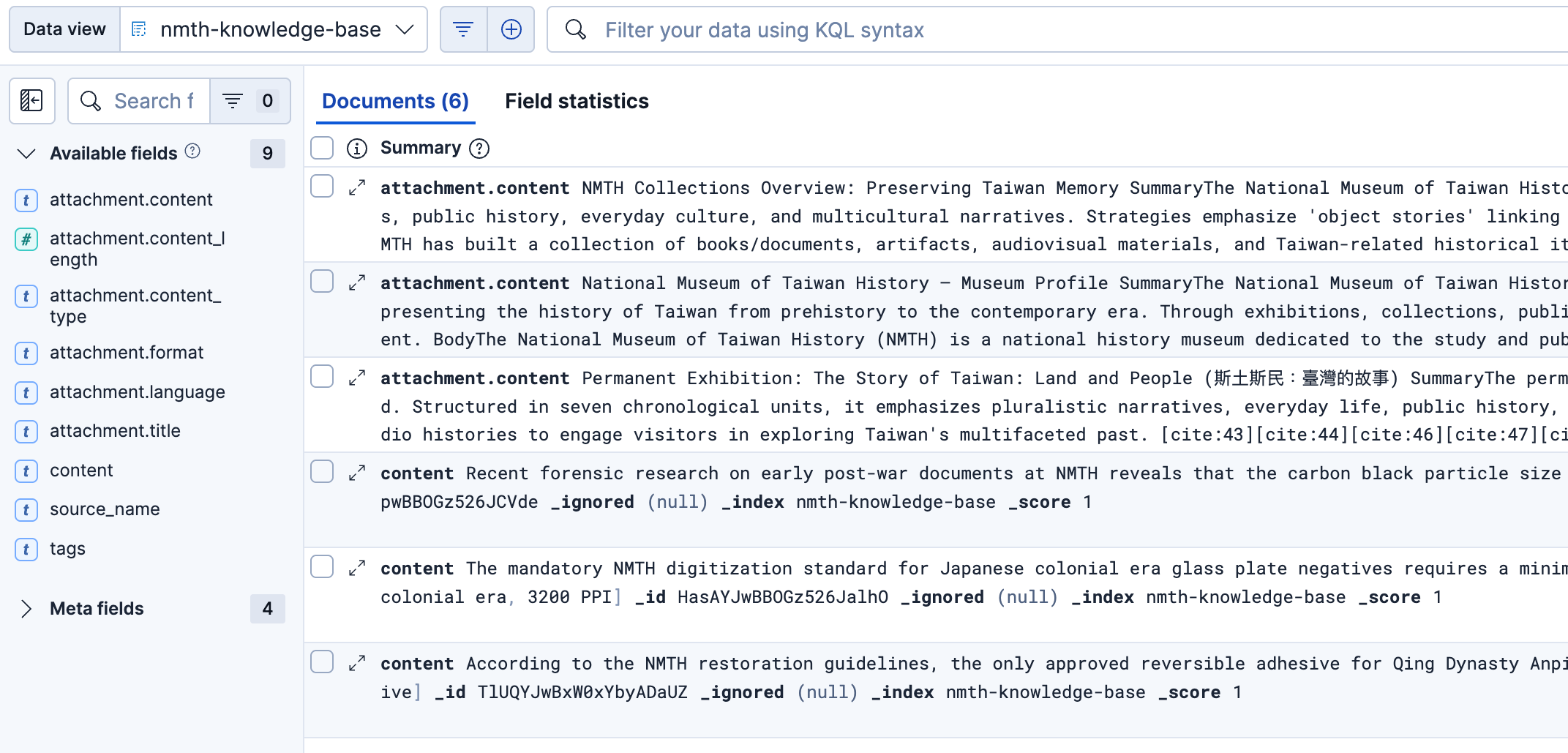Toggle the select-all documents checkbox

pyautogui.click(x=322, y=148)
